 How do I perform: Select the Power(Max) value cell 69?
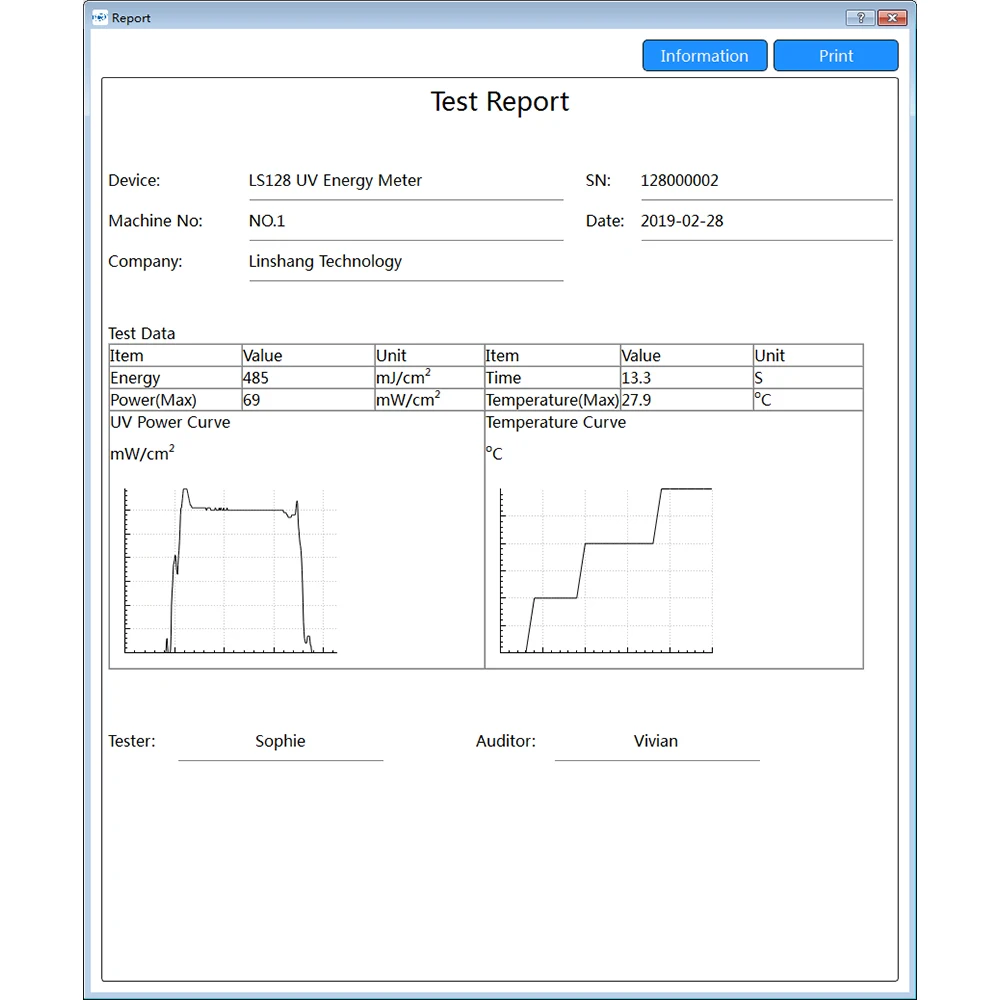point(307,400)
